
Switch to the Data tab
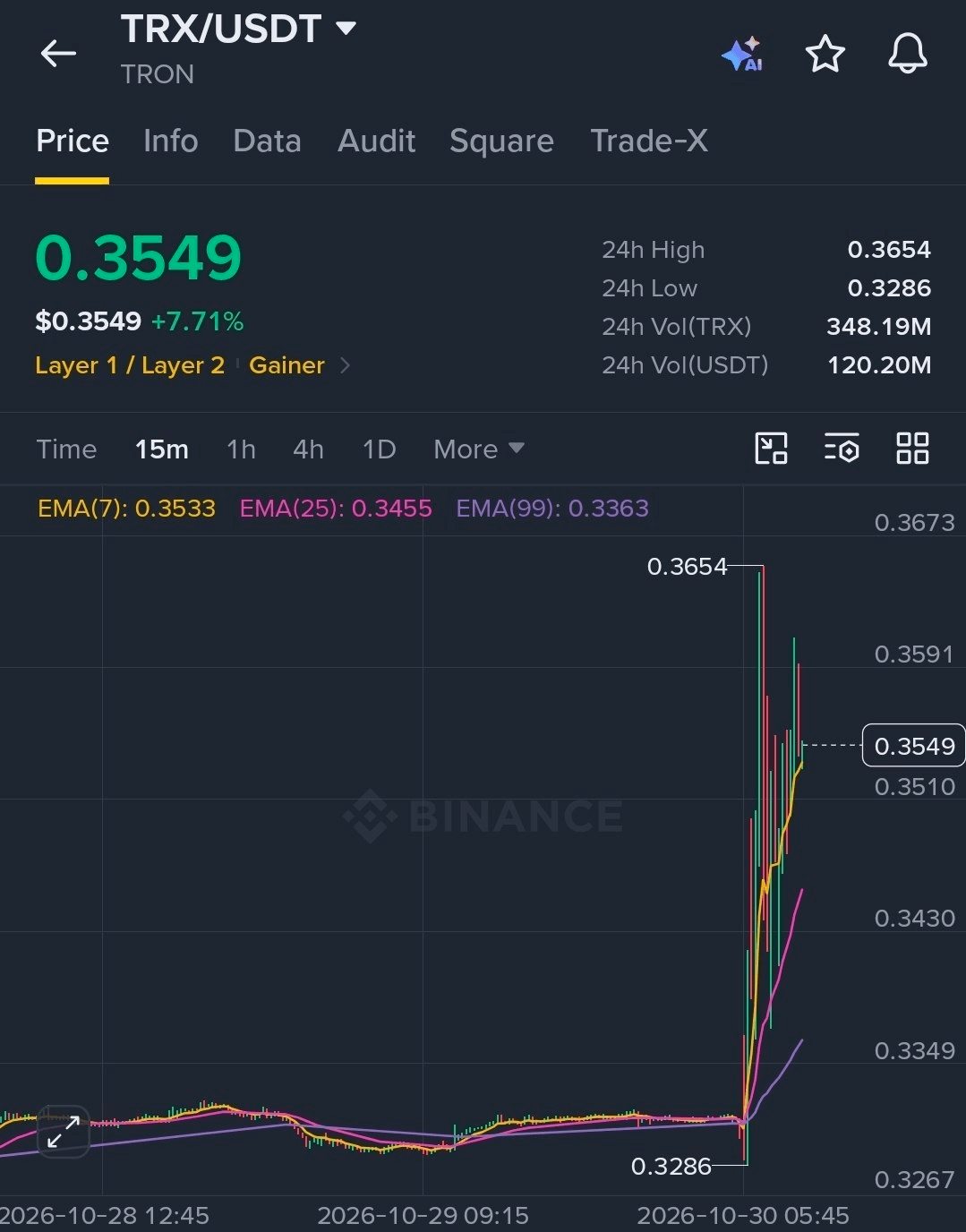[267, 141]
